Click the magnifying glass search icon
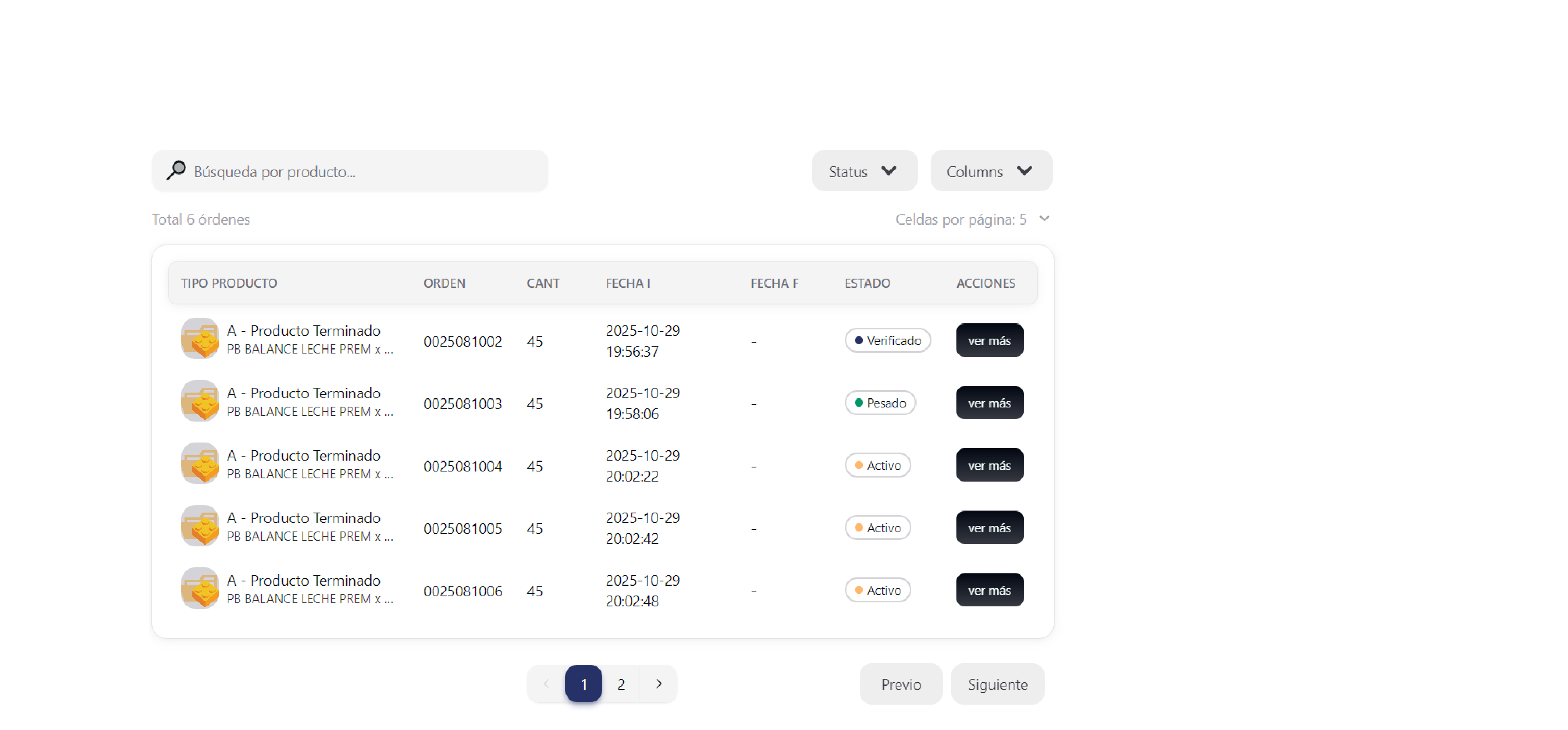Image resolution: width=1568 pixels, height=730 pixels. [176, 171]
